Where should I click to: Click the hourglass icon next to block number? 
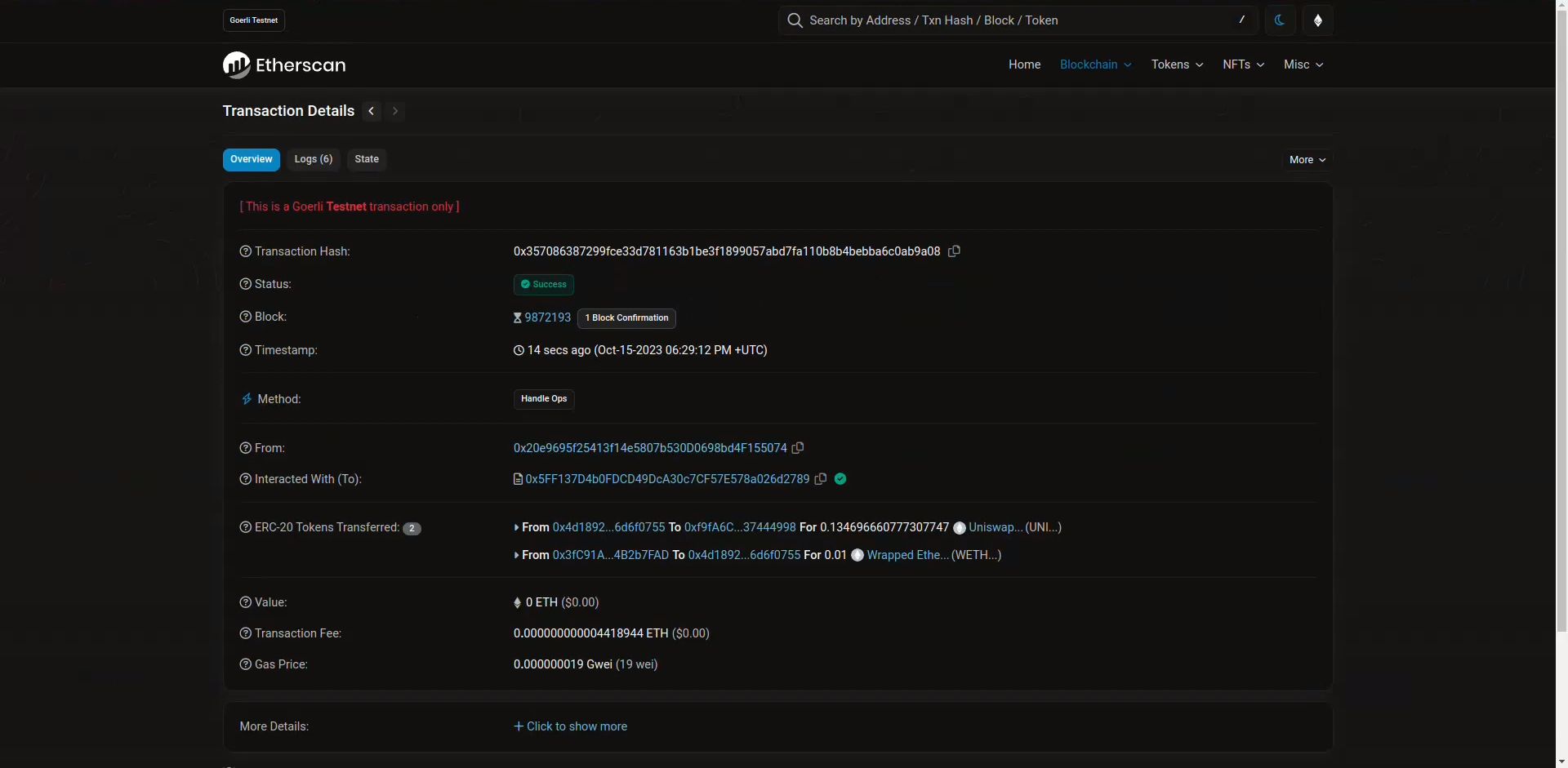[x=517, y=317]
